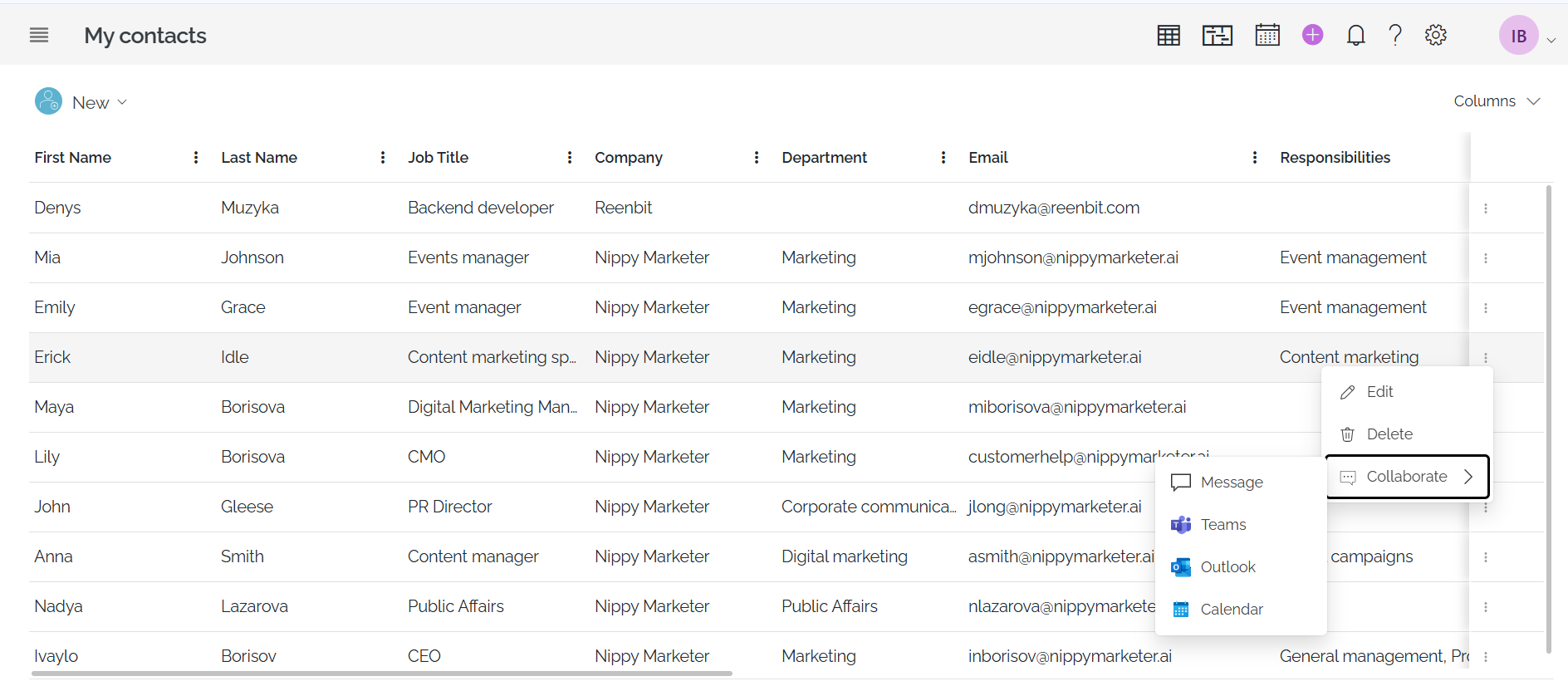
Task: Expand the Columns dropdown
Action: click(1497, 101)
